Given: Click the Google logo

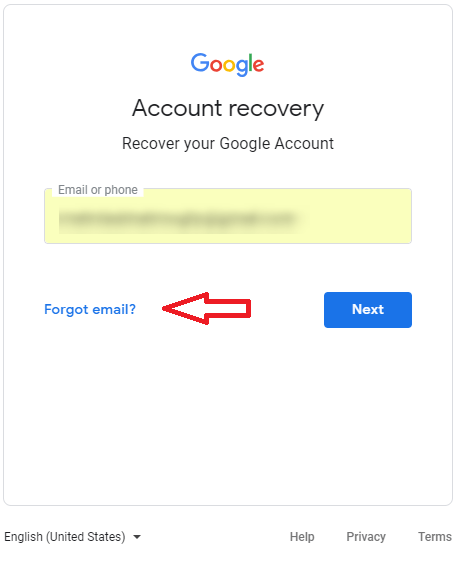Looking at the screenshot, I should click(x=227, y=65).
